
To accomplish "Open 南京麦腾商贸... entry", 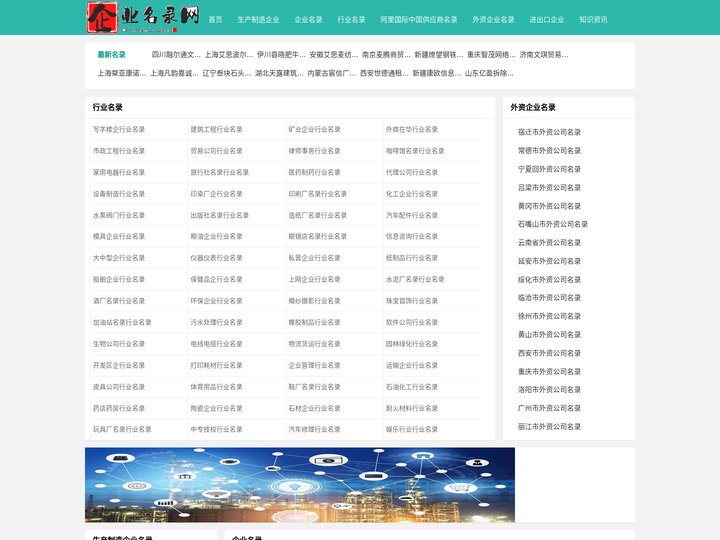I will pyautogui.click(x=386, y=55).
